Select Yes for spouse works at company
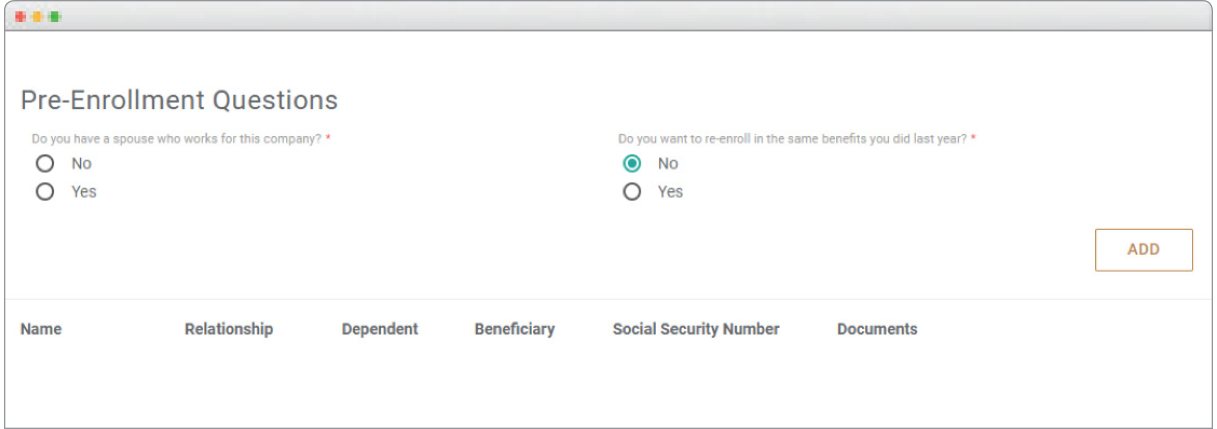This screenshot has height=429, width=1217. point(44,192)
